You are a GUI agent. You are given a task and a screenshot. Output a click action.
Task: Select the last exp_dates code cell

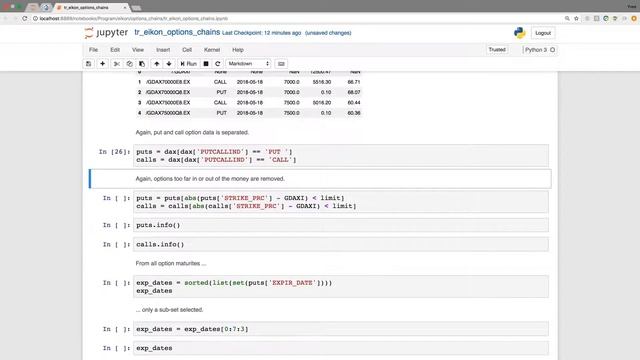coord(341,348)
